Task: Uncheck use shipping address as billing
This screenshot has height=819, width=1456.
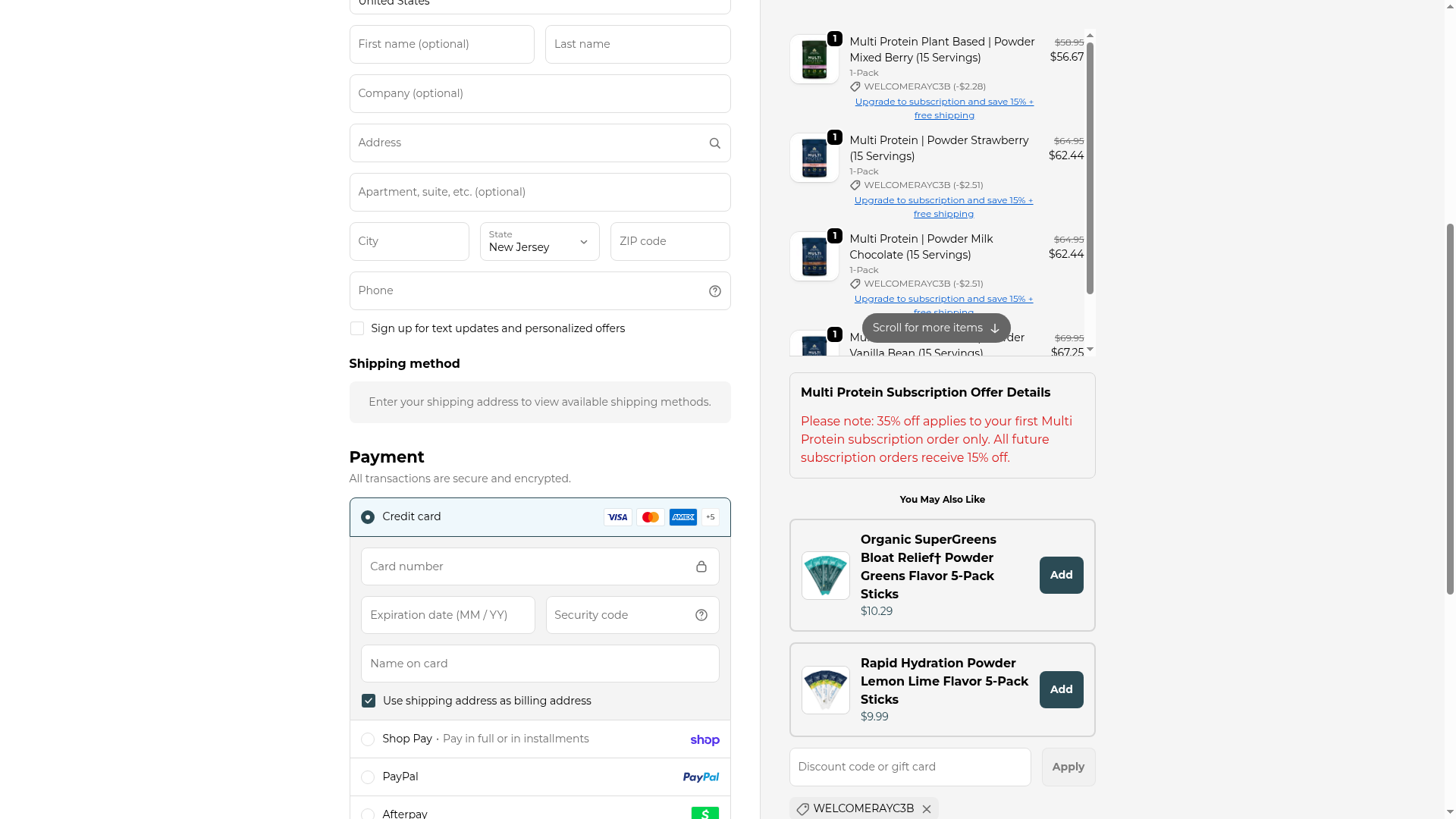Action: pos(369,701)
